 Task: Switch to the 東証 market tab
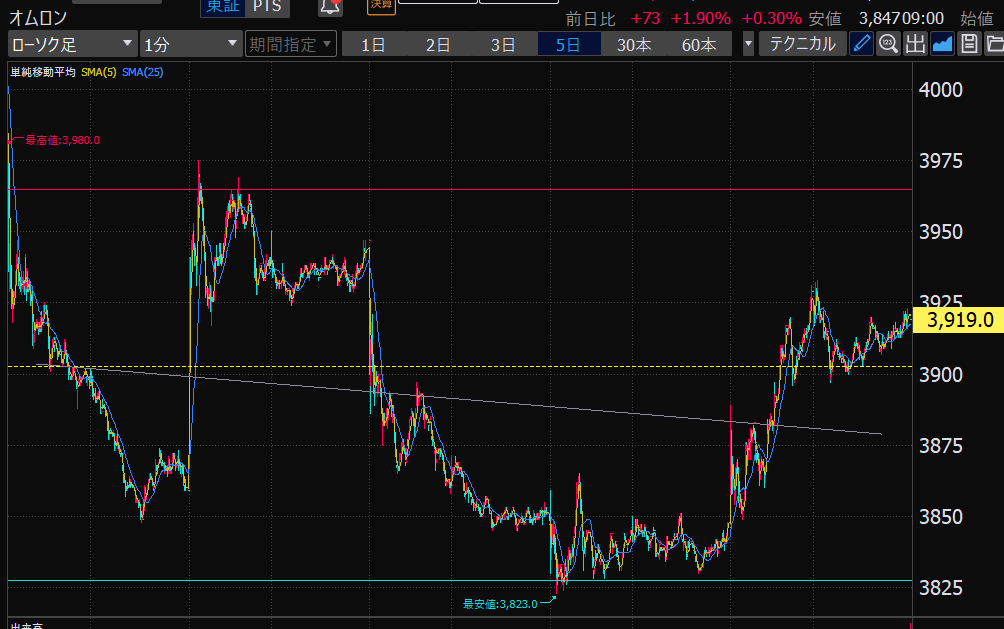[x=223, y=7]
